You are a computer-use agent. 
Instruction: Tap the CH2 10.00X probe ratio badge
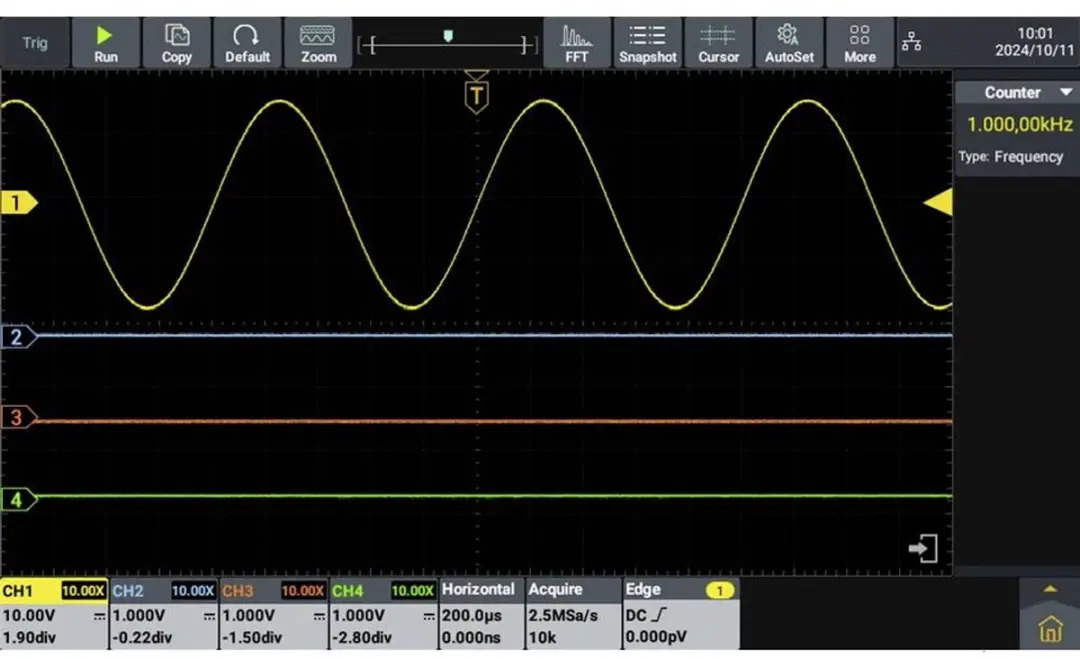pos(193,591)
